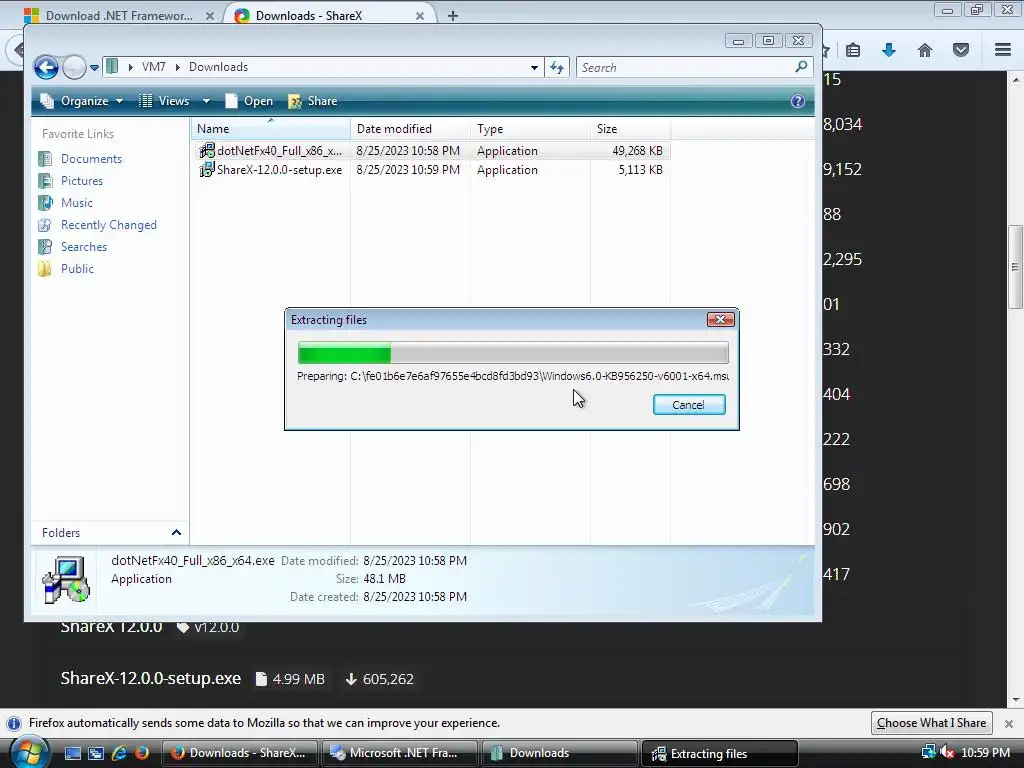Select ShareX-12.0.0-setup.exe file icon
Viewport: 1024px width, 768px height.
(206, 170)
